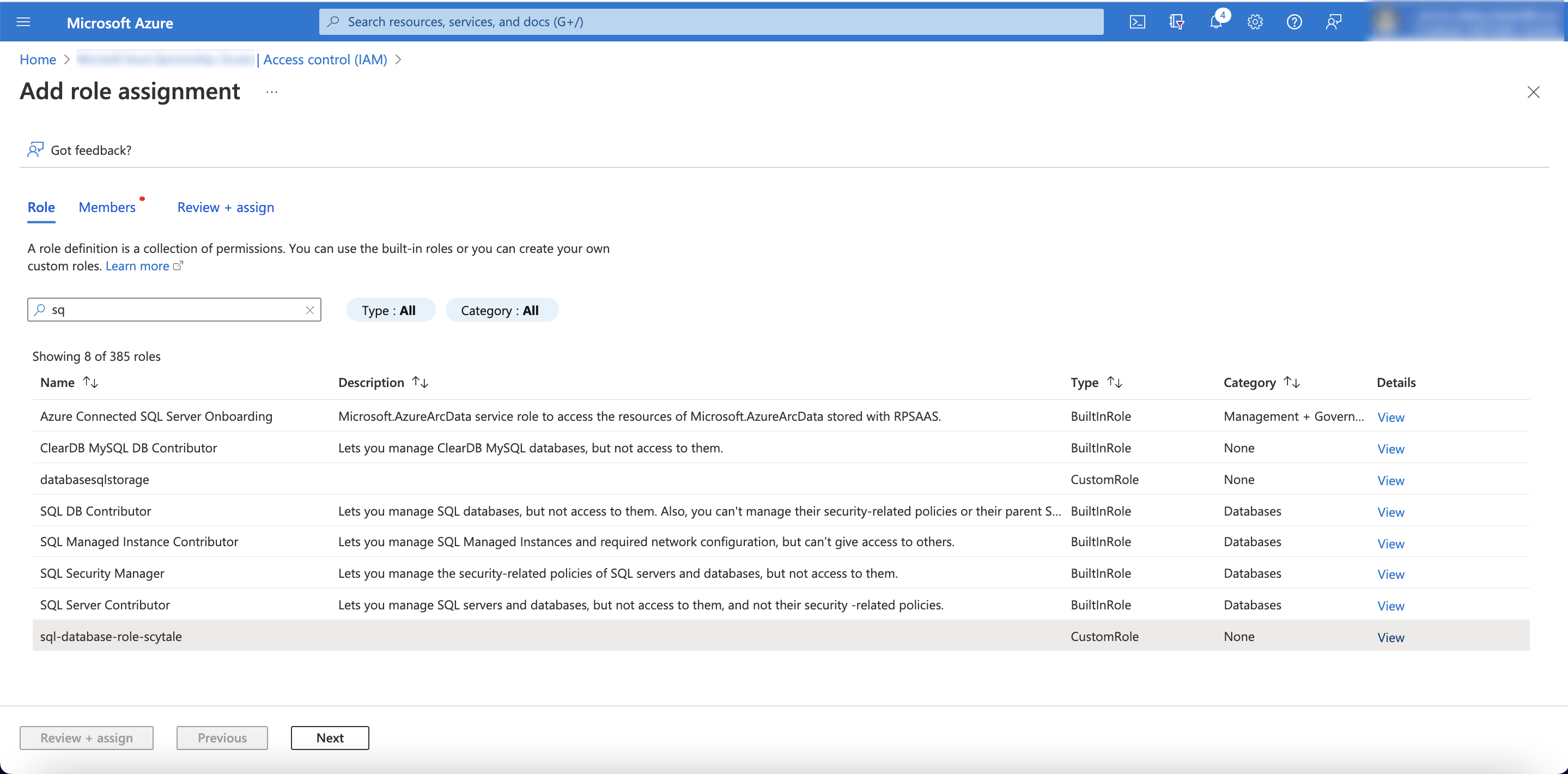Click CustomRole type in sql-database-role-scytale row
1568x774 pixels.
[1105, 637]
